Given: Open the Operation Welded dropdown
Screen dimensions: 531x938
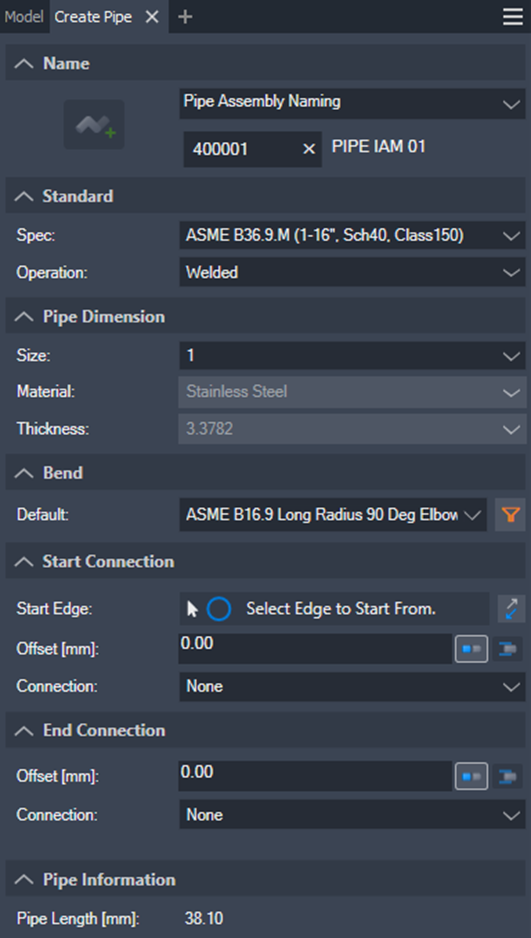Looking at the screenshot, I should [x=352, y=272].
